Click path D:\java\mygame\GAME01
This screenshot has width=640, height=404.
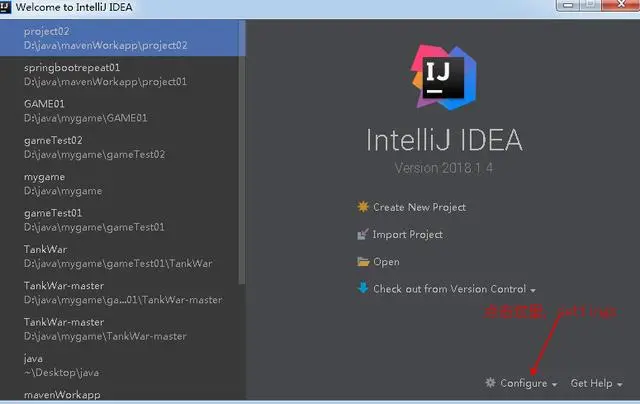click(85, 118)
